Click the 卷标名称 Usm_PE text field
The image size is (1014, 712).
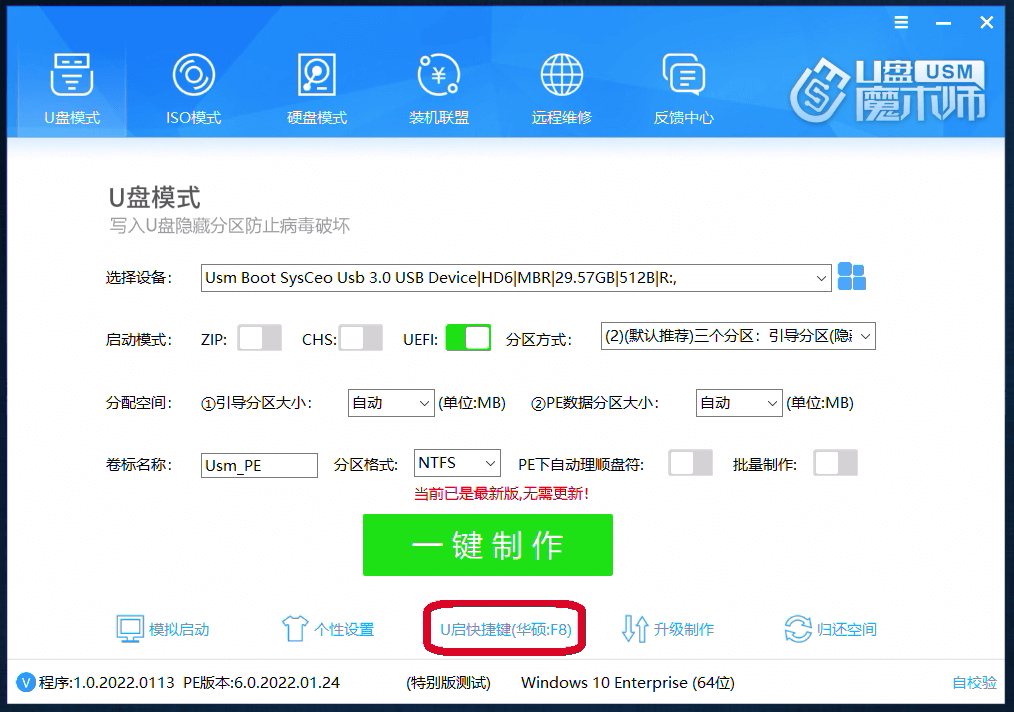259,465
